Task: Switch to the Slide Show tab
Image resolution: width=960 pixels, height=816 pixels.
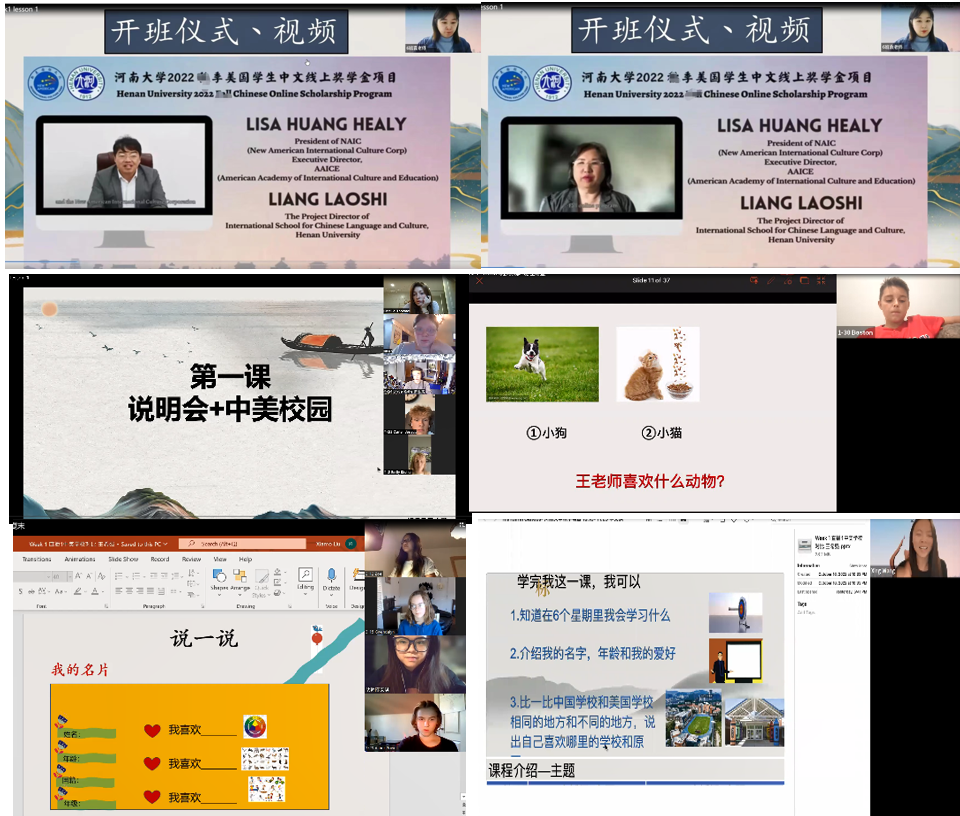Action: [123, 559]
